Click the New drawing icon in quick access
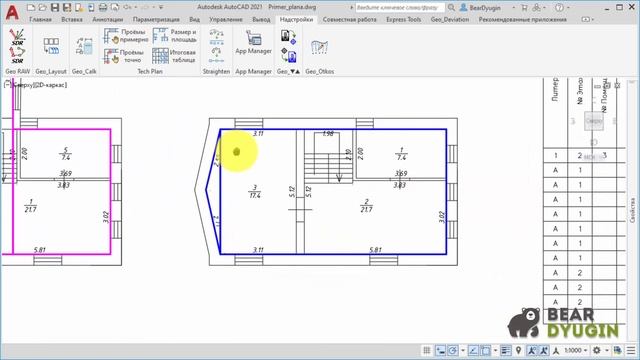Image resolution: width=640 pixels, height=360 pixels. pyautogui.click(x=31, y=7)
